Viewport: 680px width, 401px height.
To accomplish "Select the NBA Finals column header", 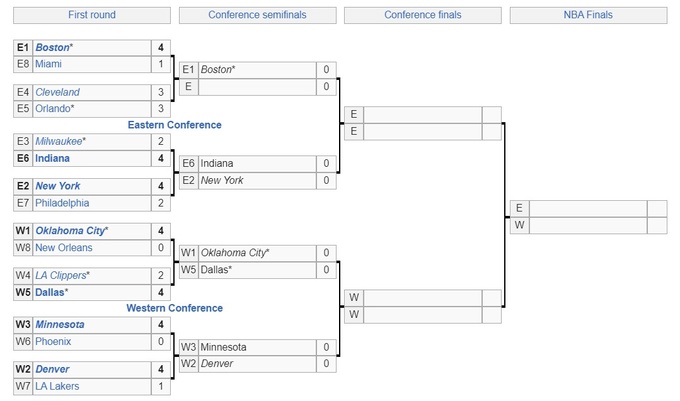I will [x=588, y=15].
